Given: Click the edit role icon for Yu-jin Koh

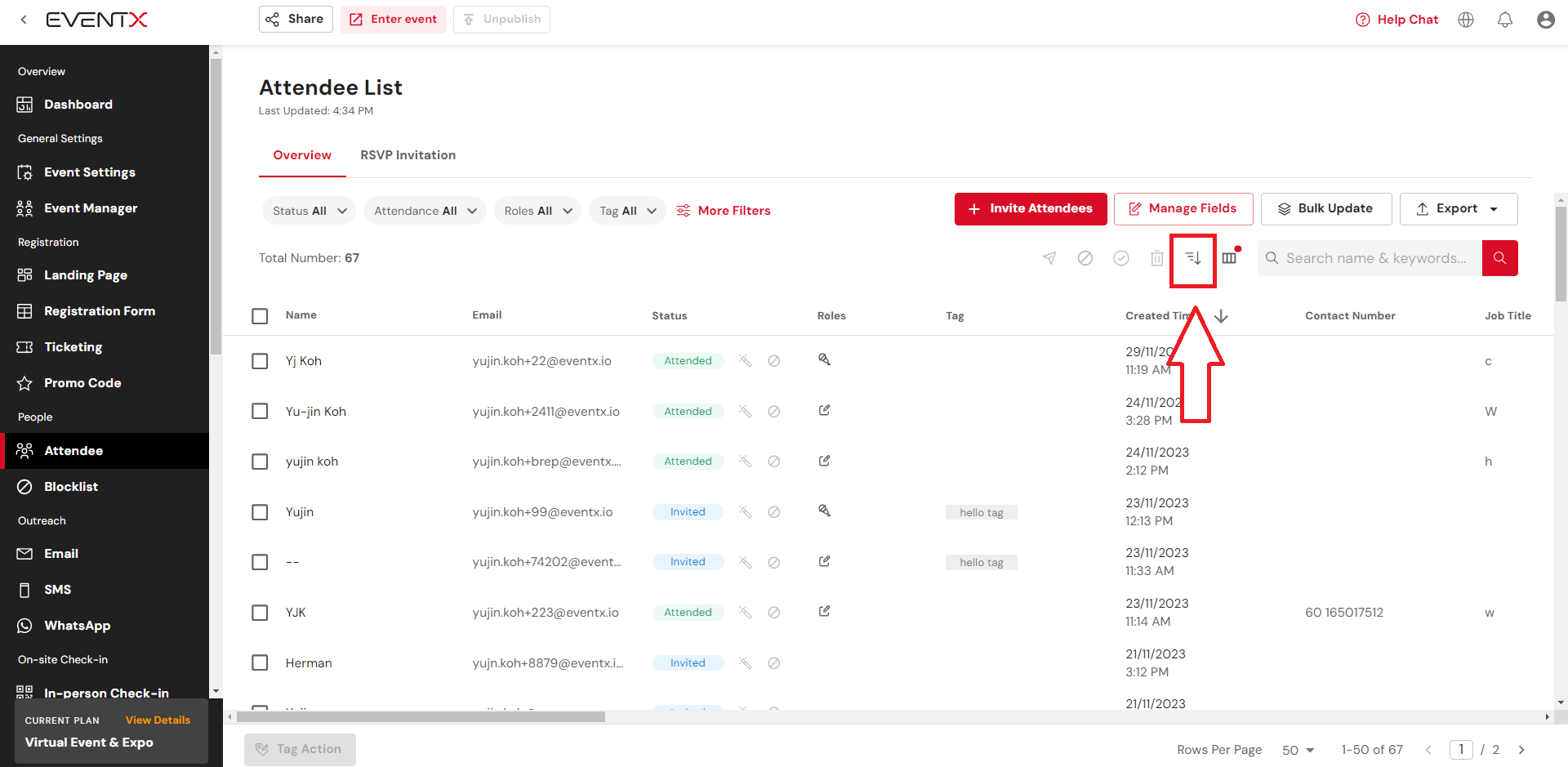Looking at the screenshot, I should coord(824,410).
